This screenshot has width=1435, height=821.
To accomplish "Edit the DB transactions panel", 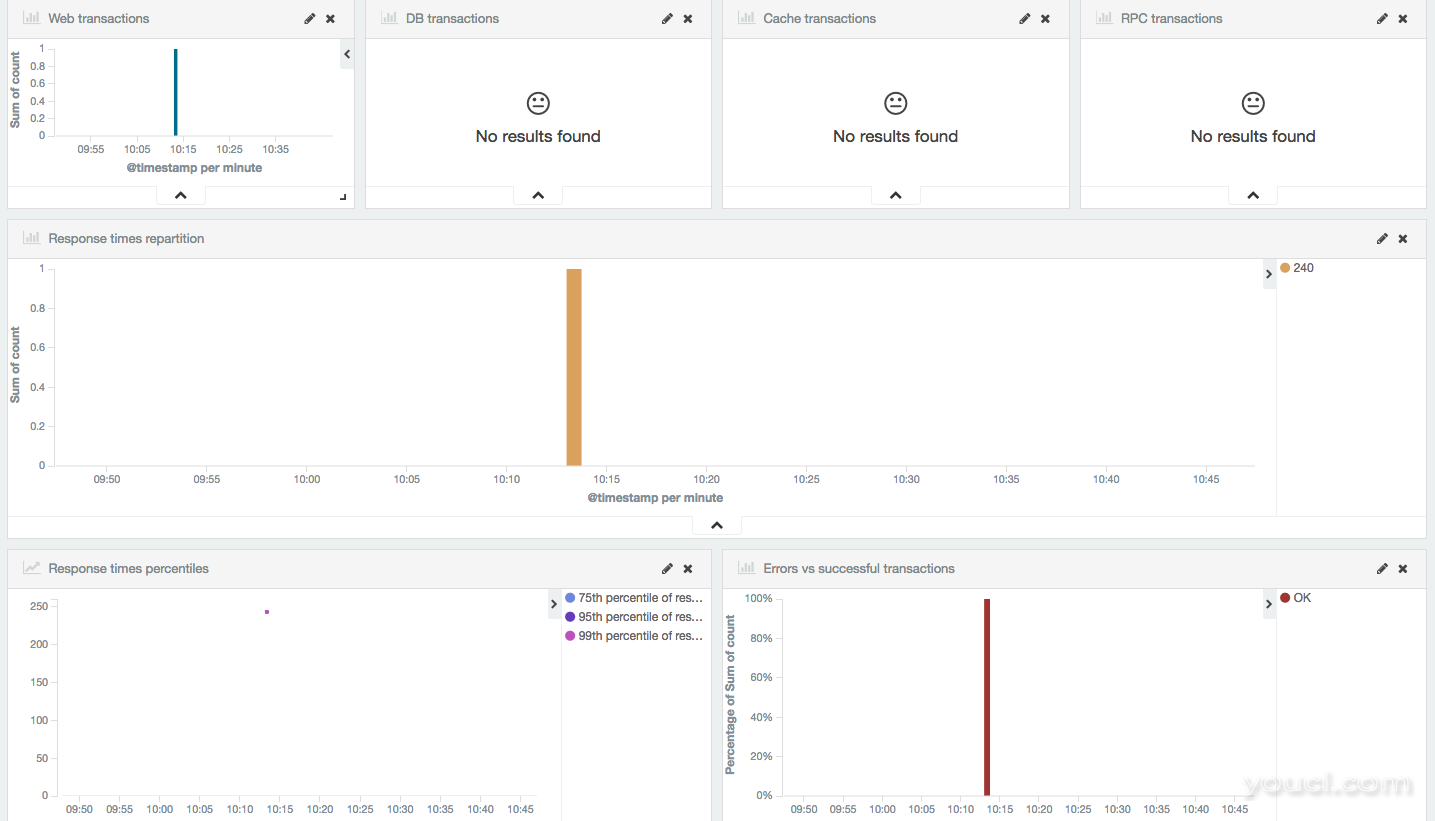I will point(667,19).
